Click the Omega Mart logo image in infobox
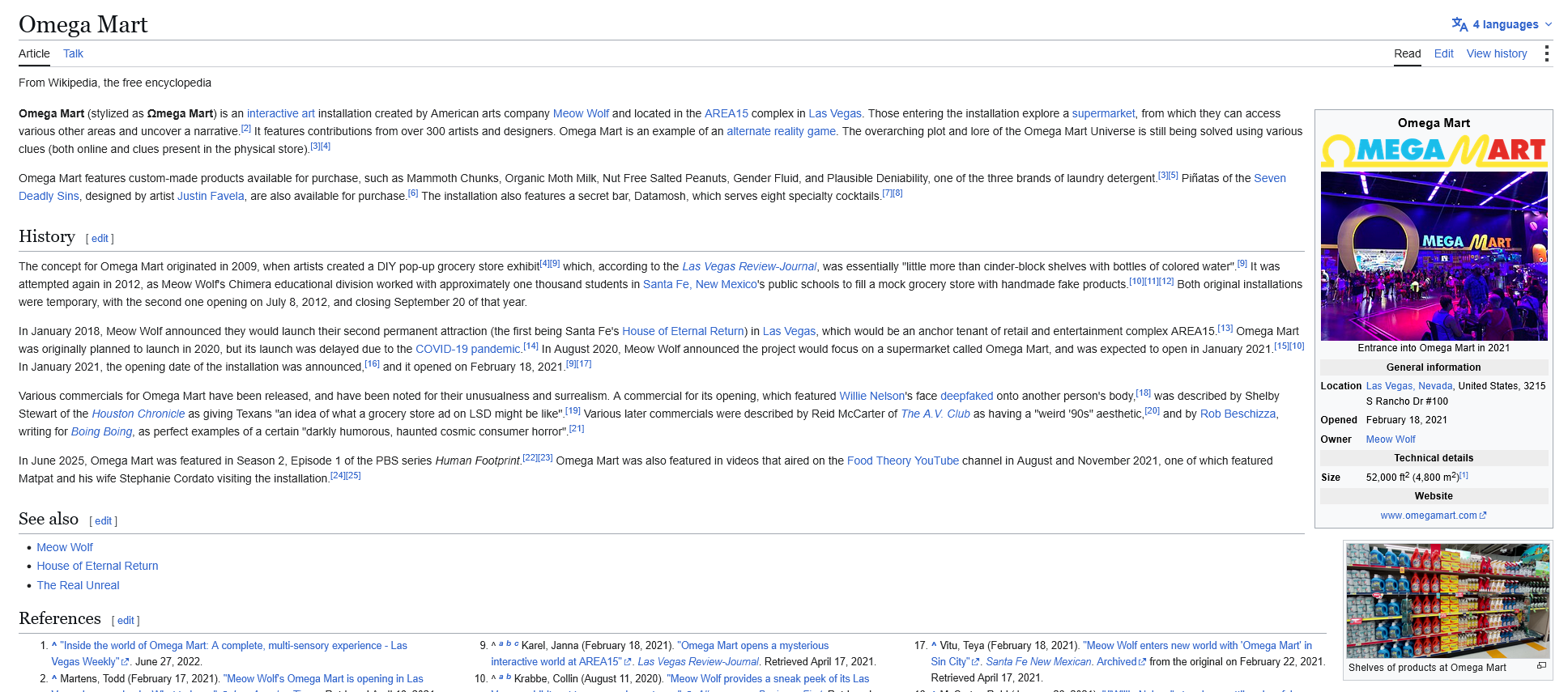Viewport: 1568px width, 692px height. (x=1434, y=151)
